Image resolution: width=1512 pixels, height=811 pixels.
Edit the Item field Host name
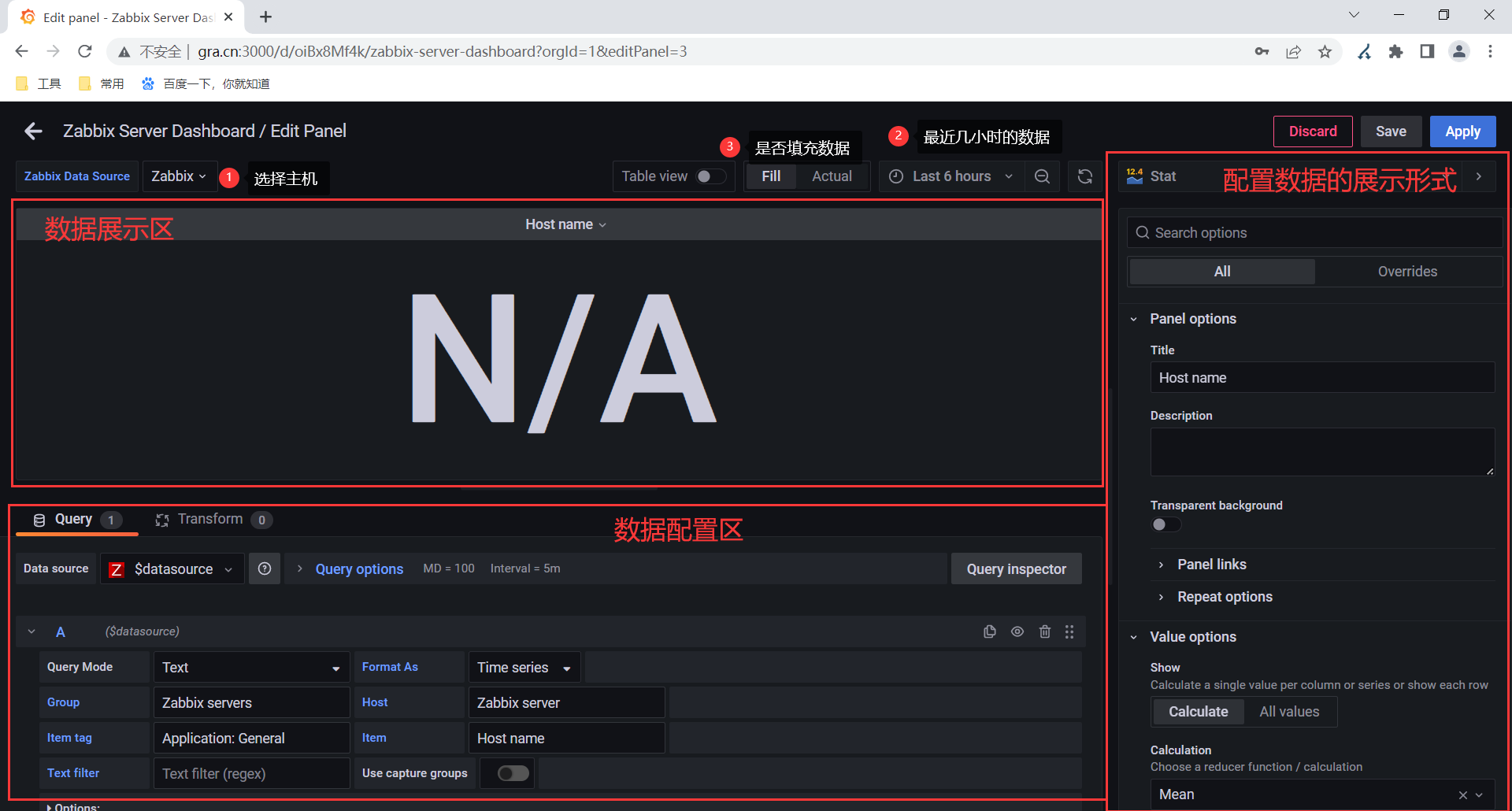coord(566,738)
